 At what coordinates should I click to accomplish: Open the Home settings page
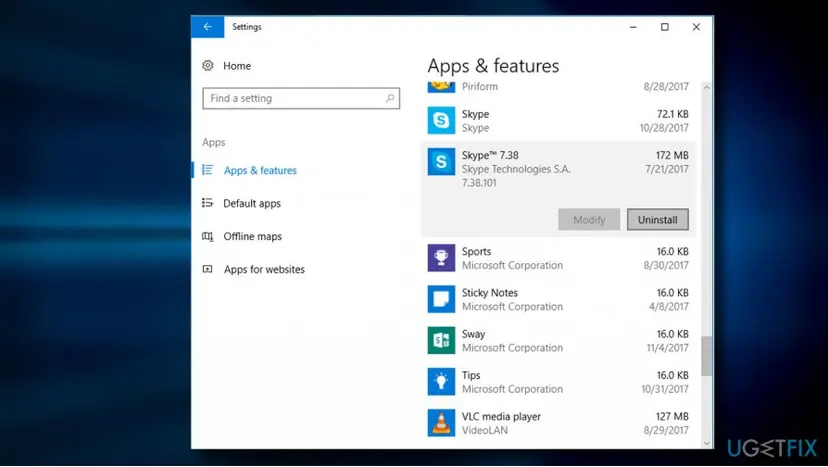(237, 66)
